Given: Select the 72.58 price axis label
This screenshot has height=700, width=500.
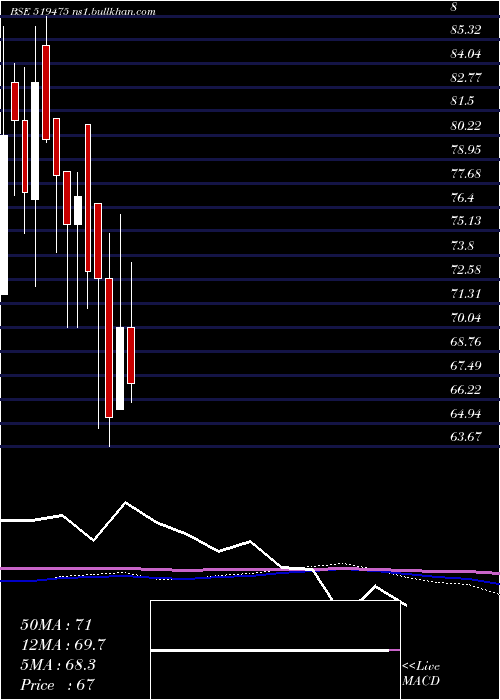Looking at the screenshot, I should 466,270.
